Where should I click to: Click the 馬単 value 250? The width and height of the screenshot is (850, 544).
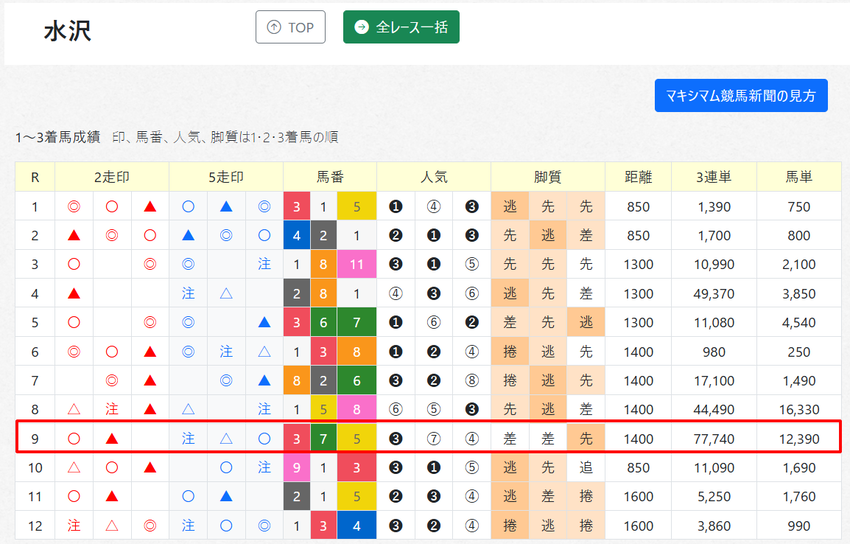point(799,352)
